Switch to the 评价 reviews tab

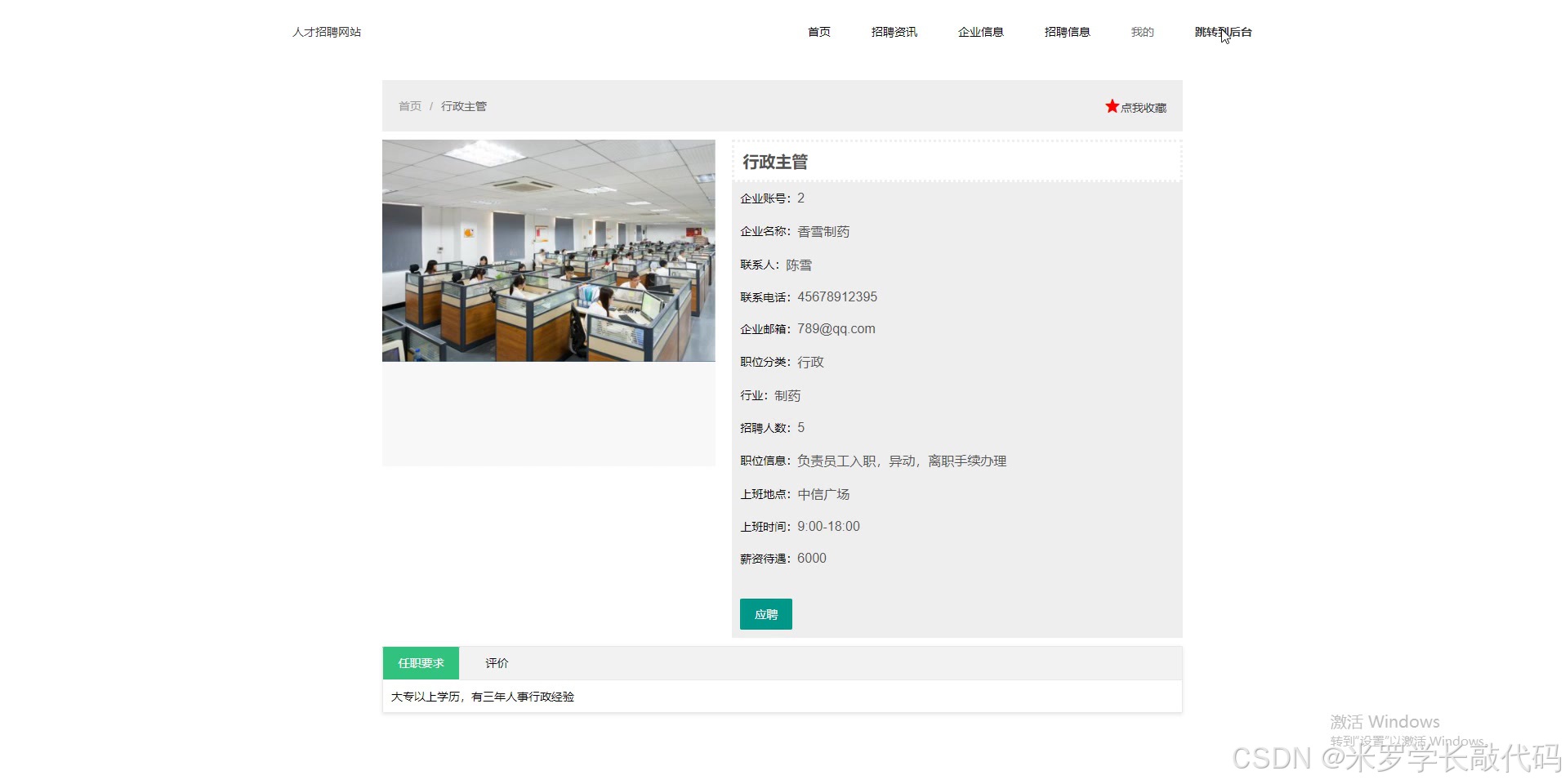(496, 663)
